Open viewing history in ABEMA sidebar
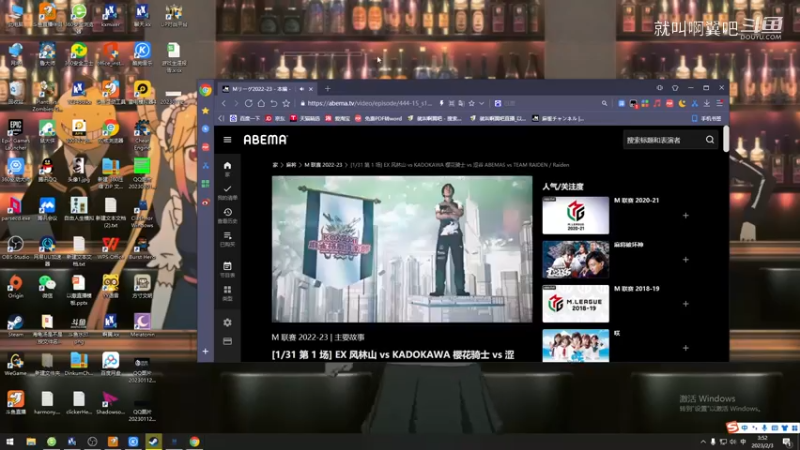Viewport: 800px width, 450px height. 228,216
